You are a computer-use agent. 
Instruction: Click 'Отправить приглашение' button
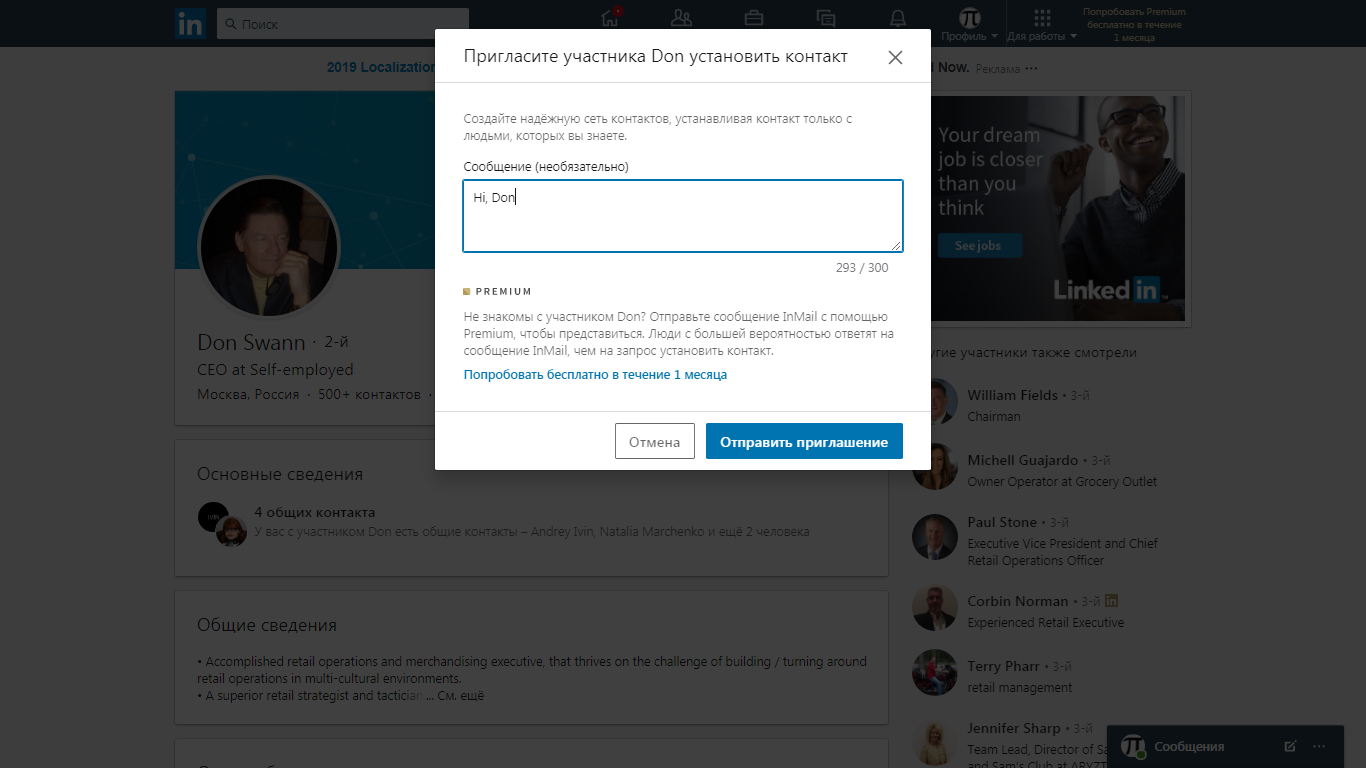(804, 441)
